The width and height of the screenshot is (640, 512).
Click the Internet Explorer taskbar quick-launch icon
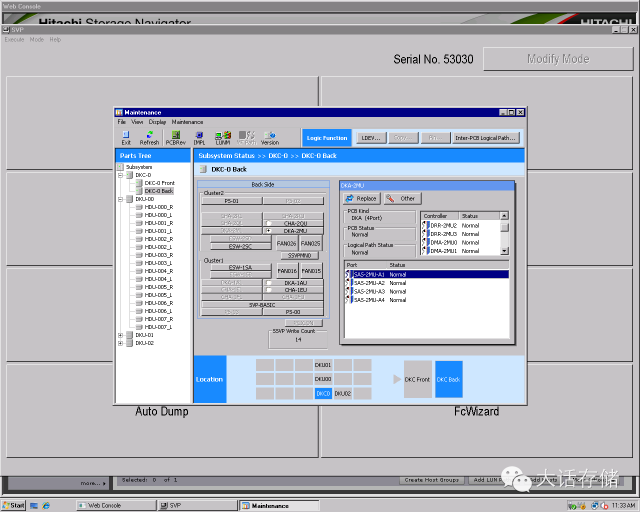click(46, 505)
